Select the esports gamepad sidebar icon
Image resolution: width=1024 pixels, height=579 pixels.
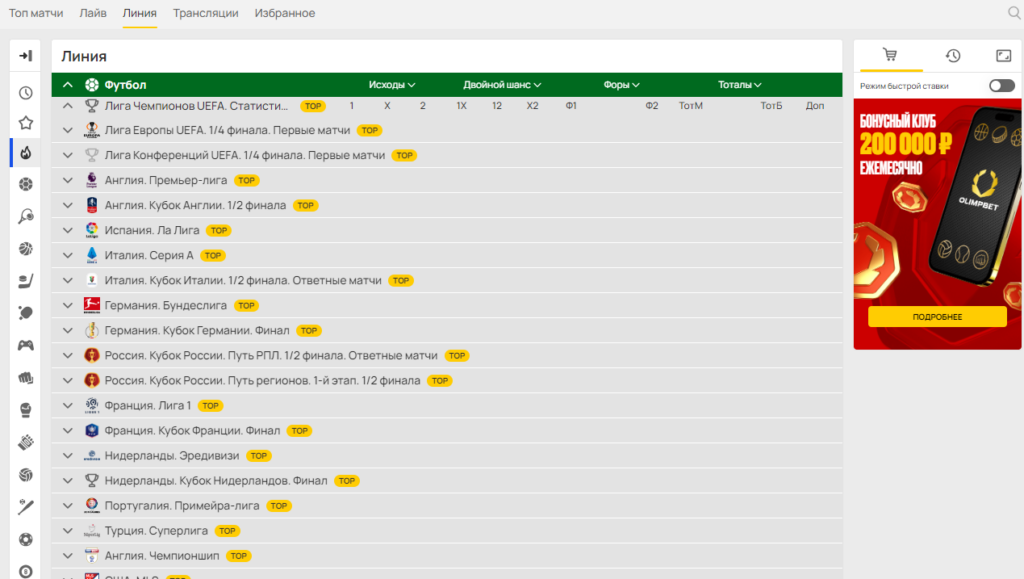(x=25, y=345)
